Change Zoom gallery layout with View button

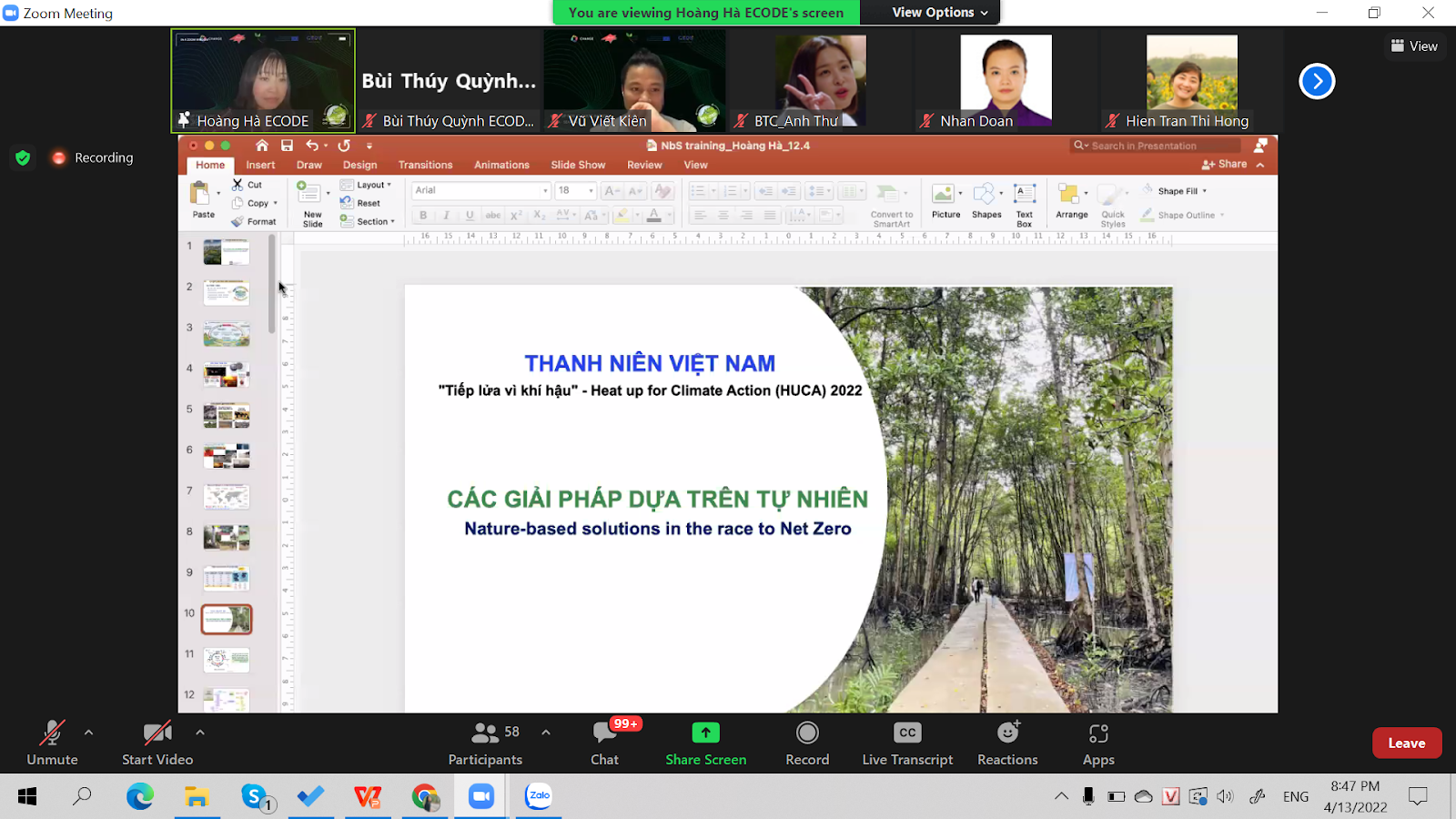(1414, 45)
